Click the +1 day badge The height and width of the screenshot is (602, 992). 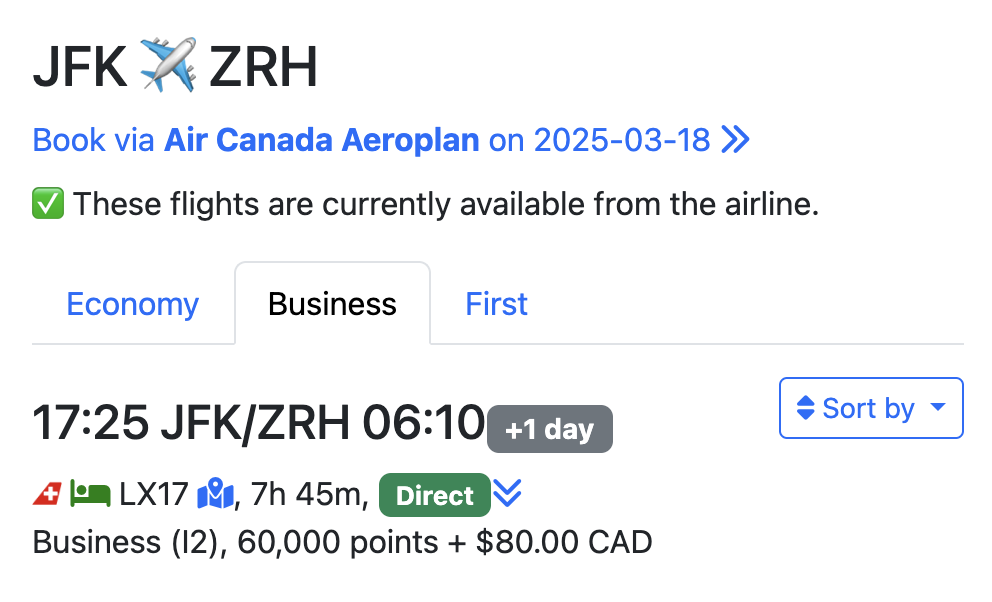549,429
